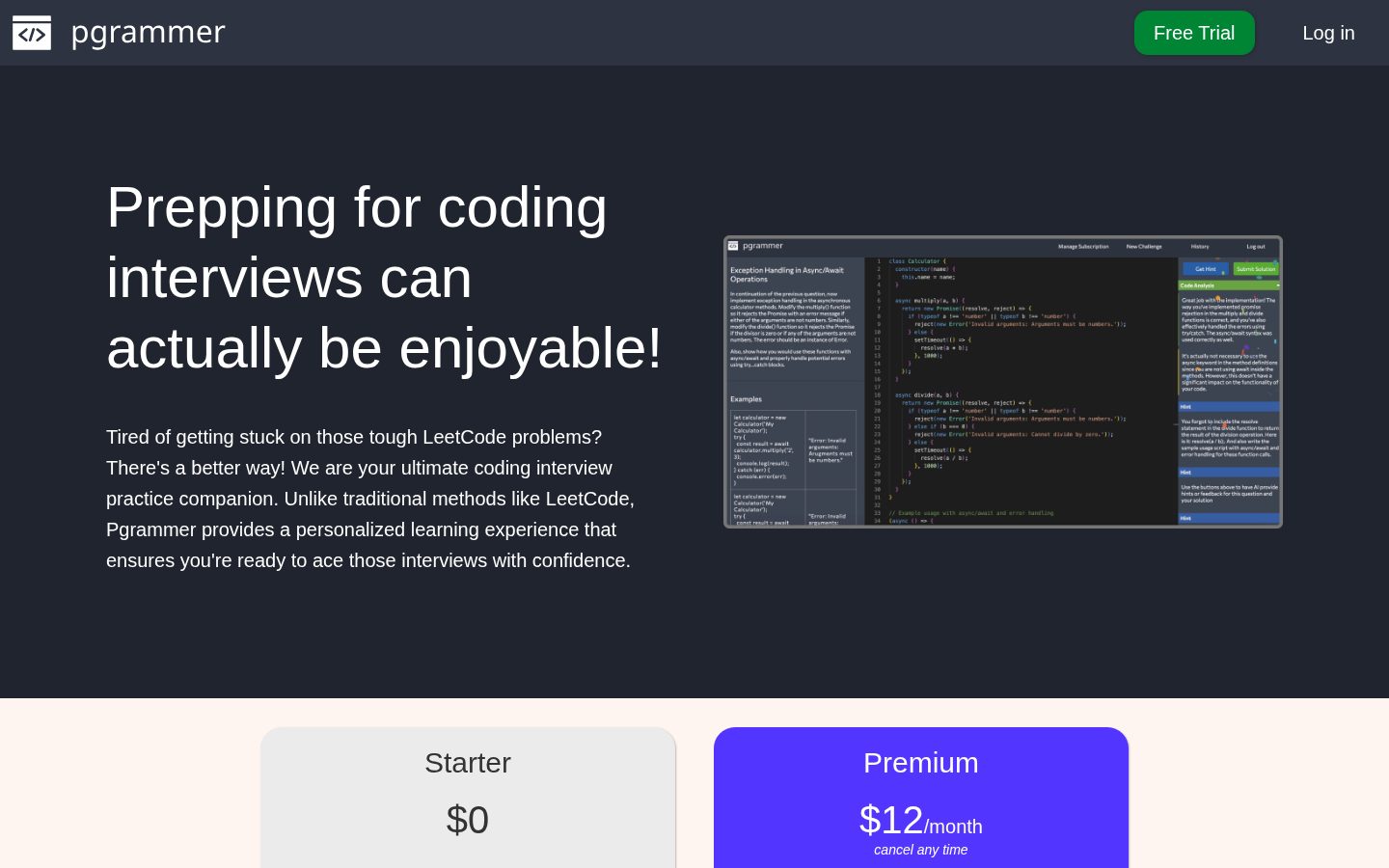Click the 'Tired of getting stuck' paragraph

pyautogui.click(x=371, y=499)
